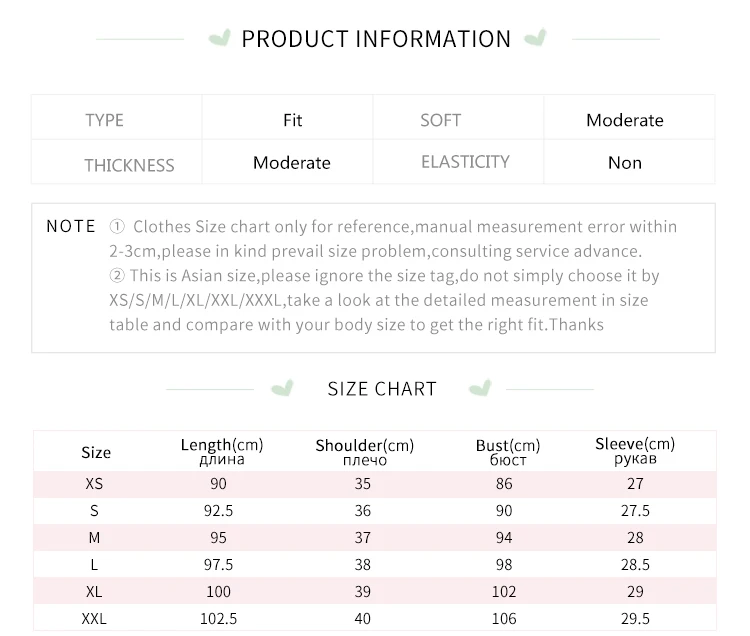Click the Fit value cell

[x=292, y=120]
